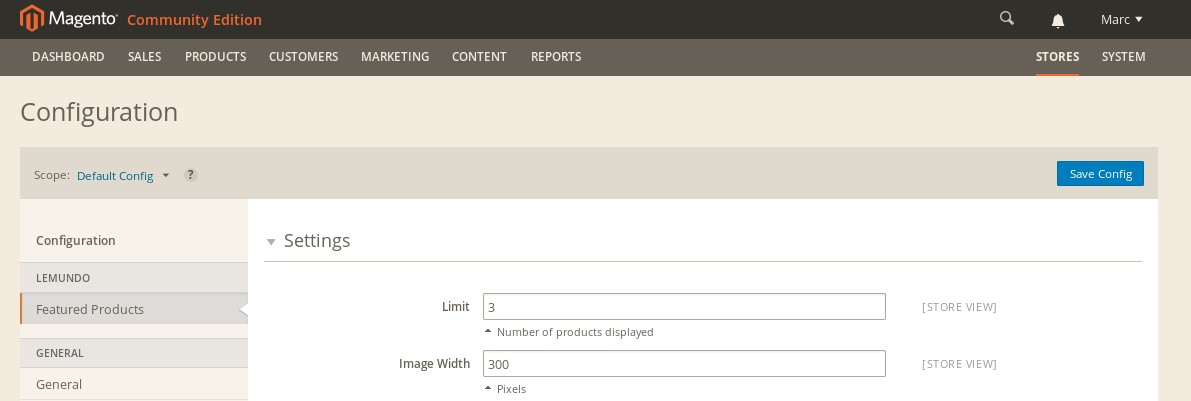Open the System menu
Image resolution: width=1191 pixels, height=401 pixels.
(1123, 57)
